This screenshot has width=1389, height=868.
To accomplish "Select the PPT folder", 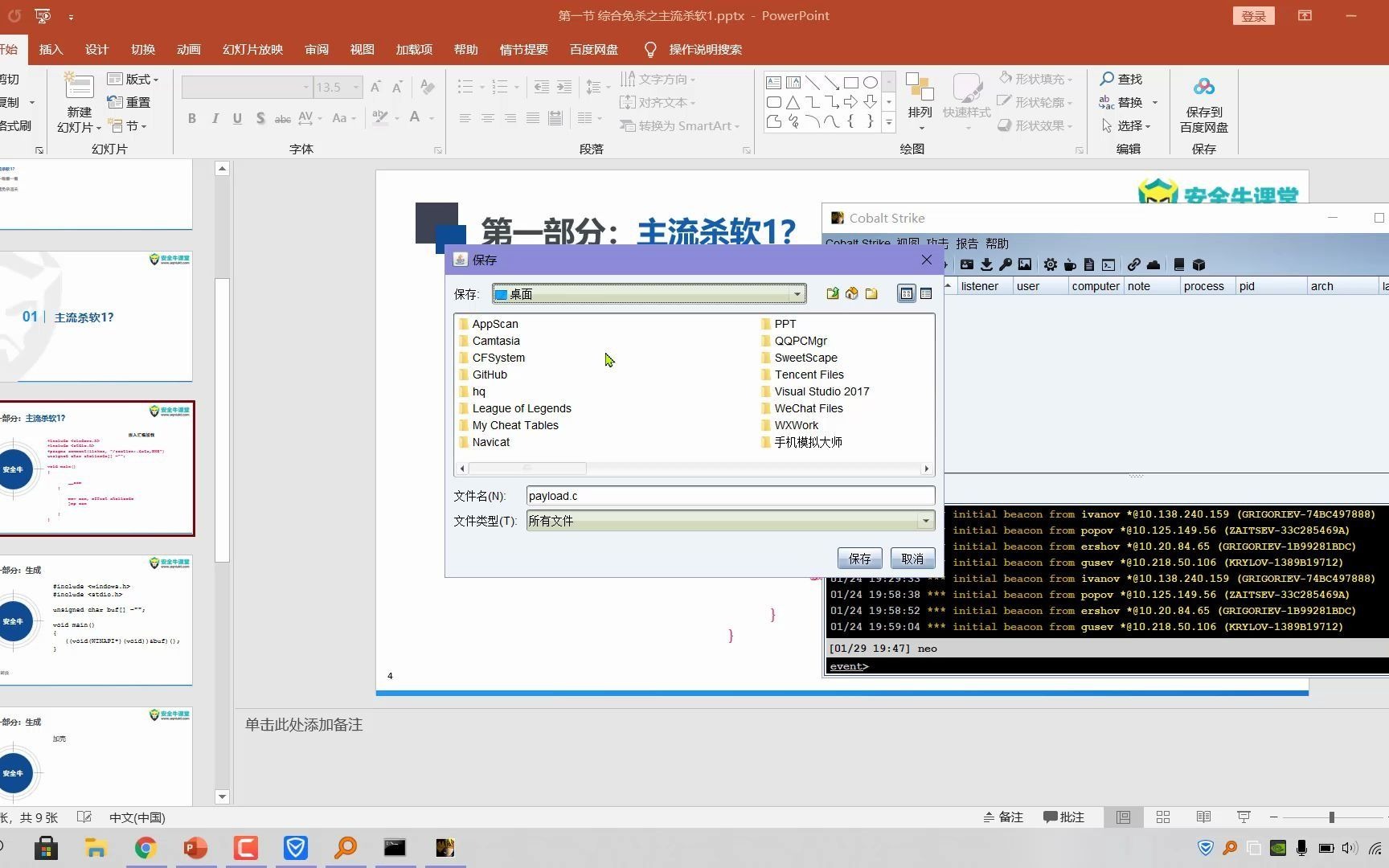I will pyautogui.click(x=778, y=324).
